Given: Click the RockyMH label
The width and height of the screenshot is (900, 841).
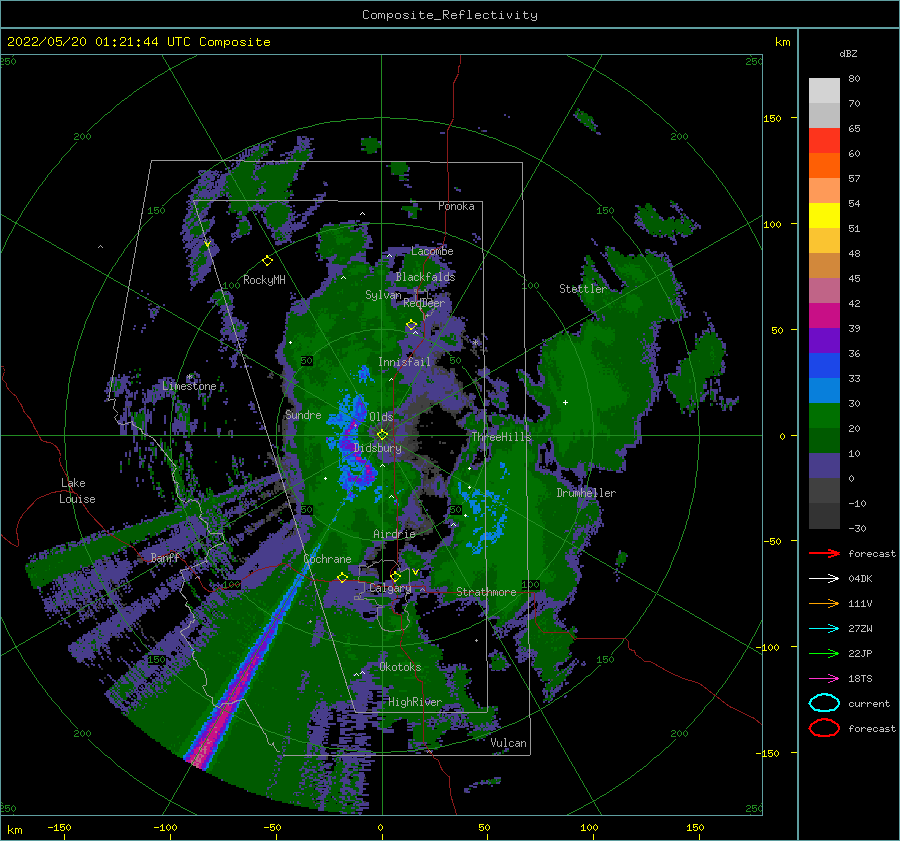Looking at the screenshot, I should (x=264, y=280).
